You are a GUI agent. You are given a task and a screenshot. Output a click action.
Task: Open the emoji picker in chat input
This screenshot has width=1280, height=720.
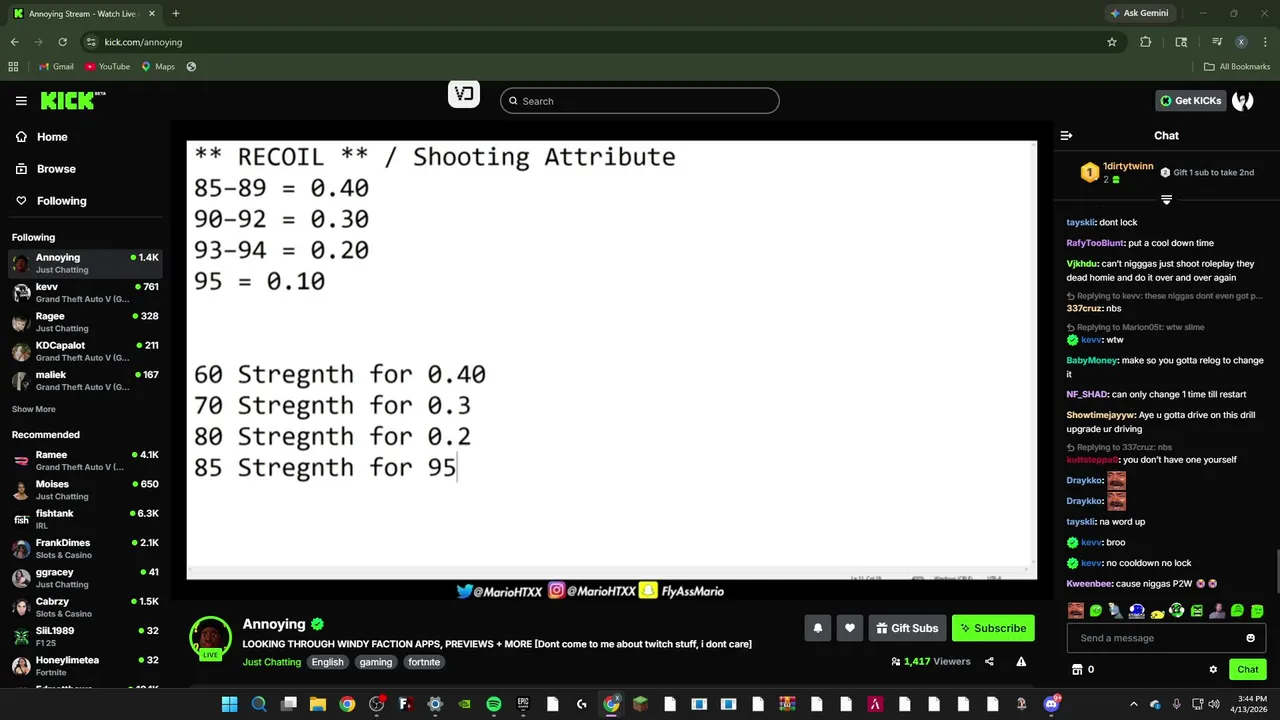1250,638
